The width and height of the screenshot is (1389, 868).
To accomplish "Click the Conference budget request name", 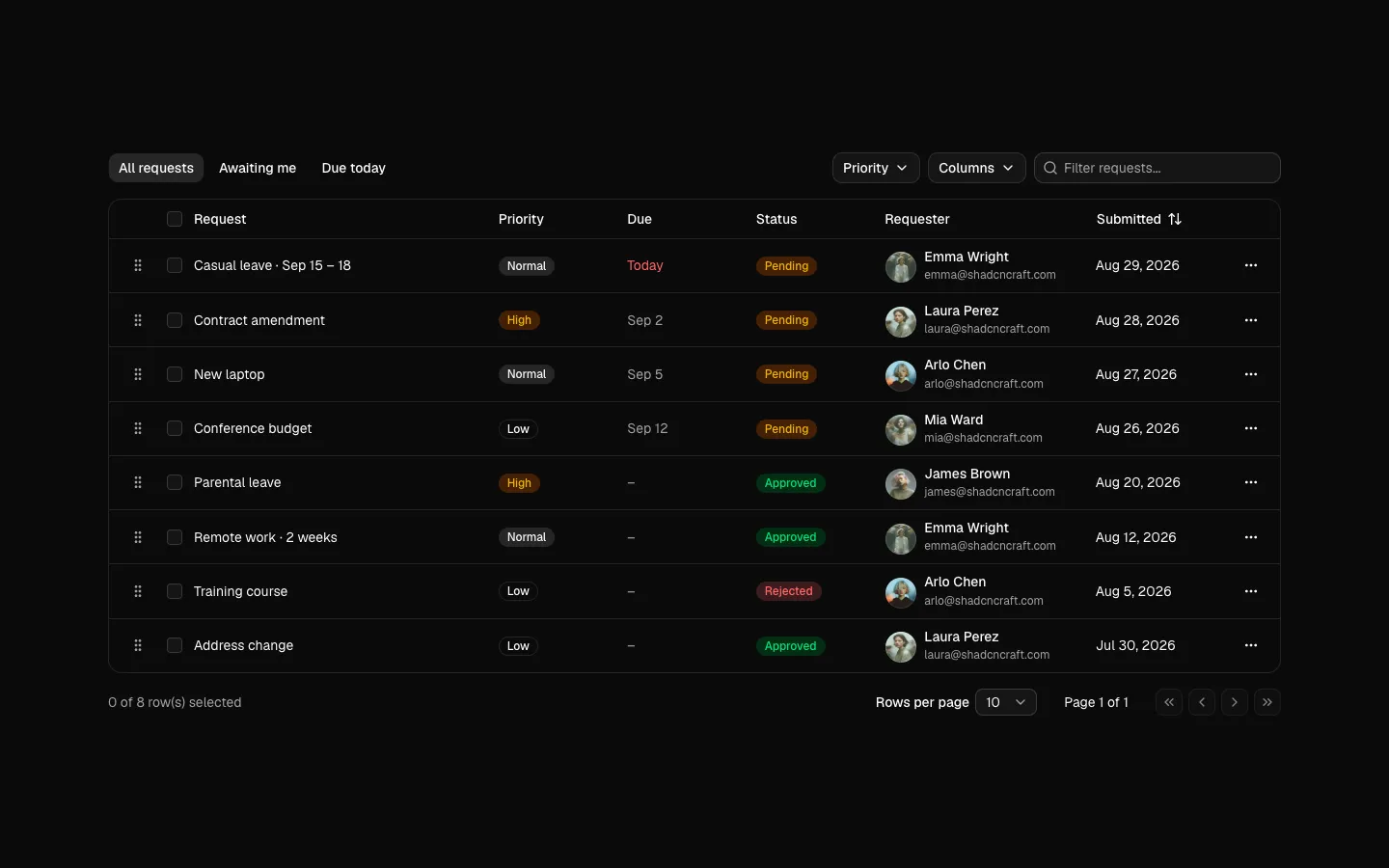I will click(x=253, y=428).
